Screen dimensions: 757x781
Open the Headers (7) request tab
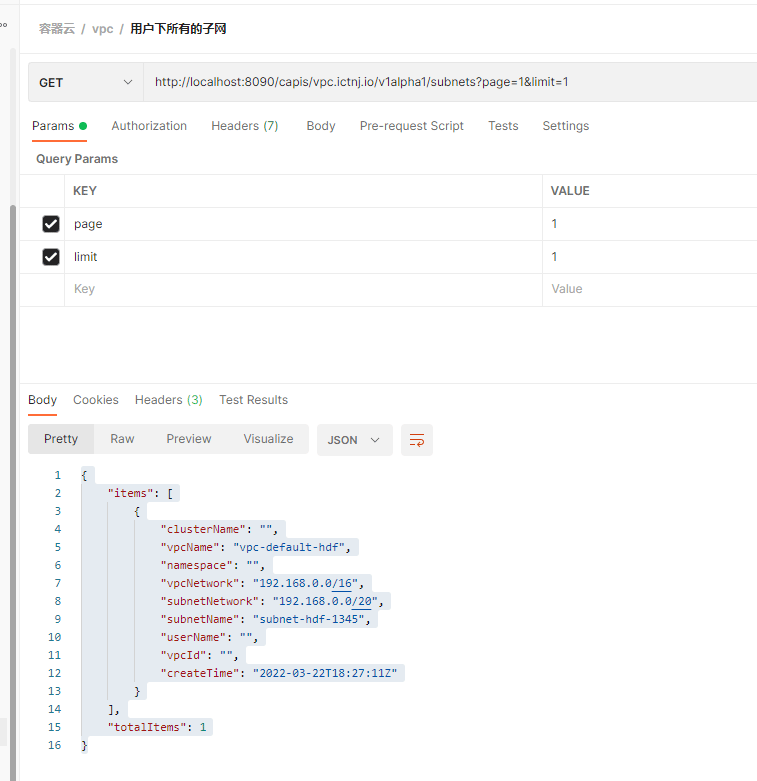tap(244, 126)
